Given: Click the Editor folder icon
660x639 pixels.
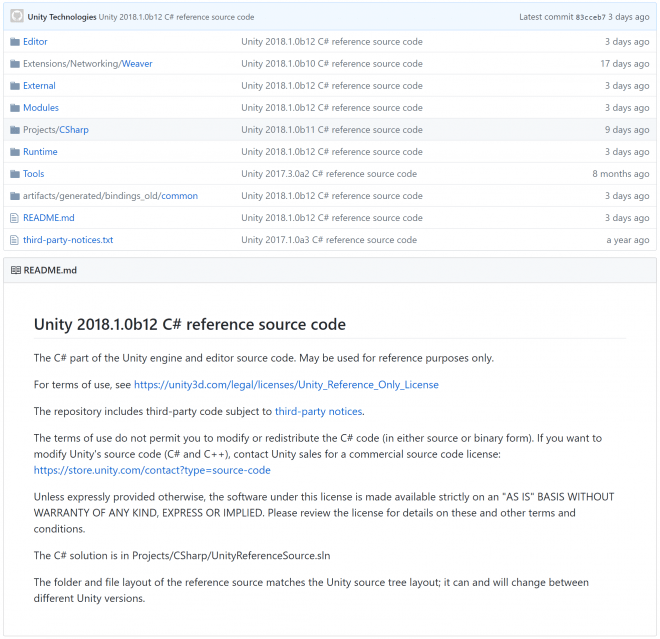Looking at the screenshot, I should [x=15, y=42].
